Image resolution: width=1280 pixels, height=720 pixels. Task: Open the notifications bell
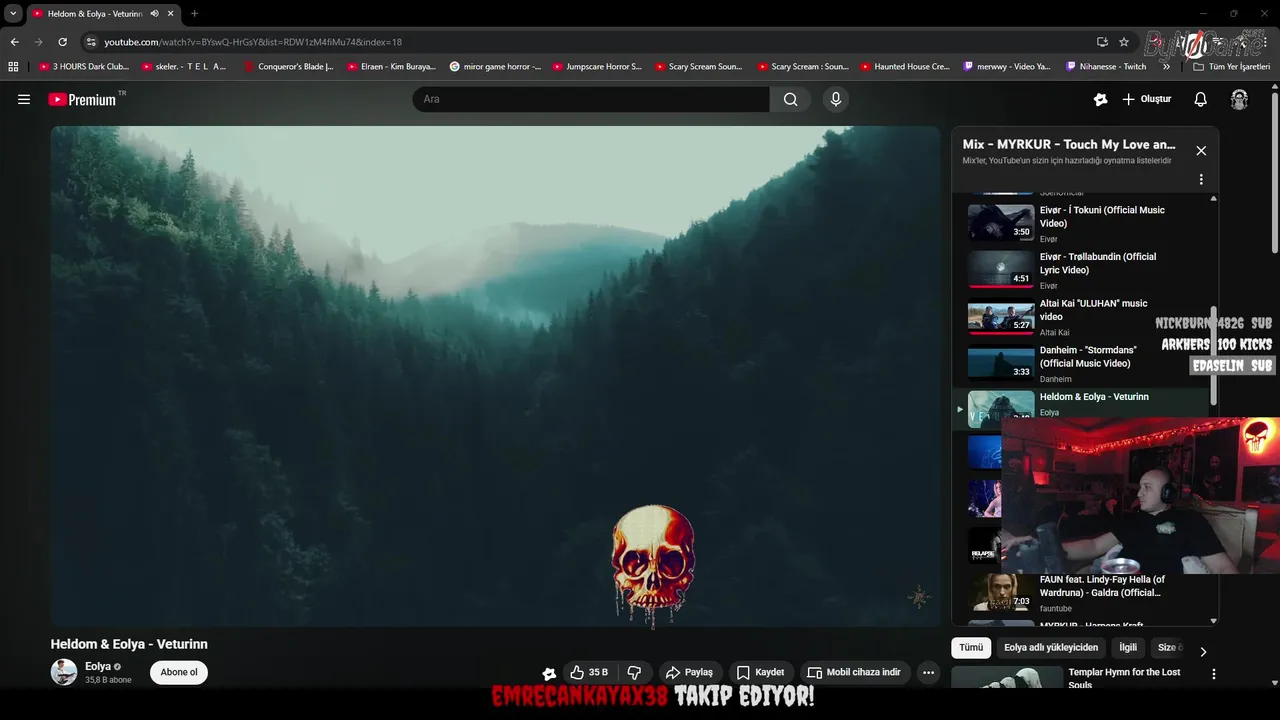tap(1201, 99)
